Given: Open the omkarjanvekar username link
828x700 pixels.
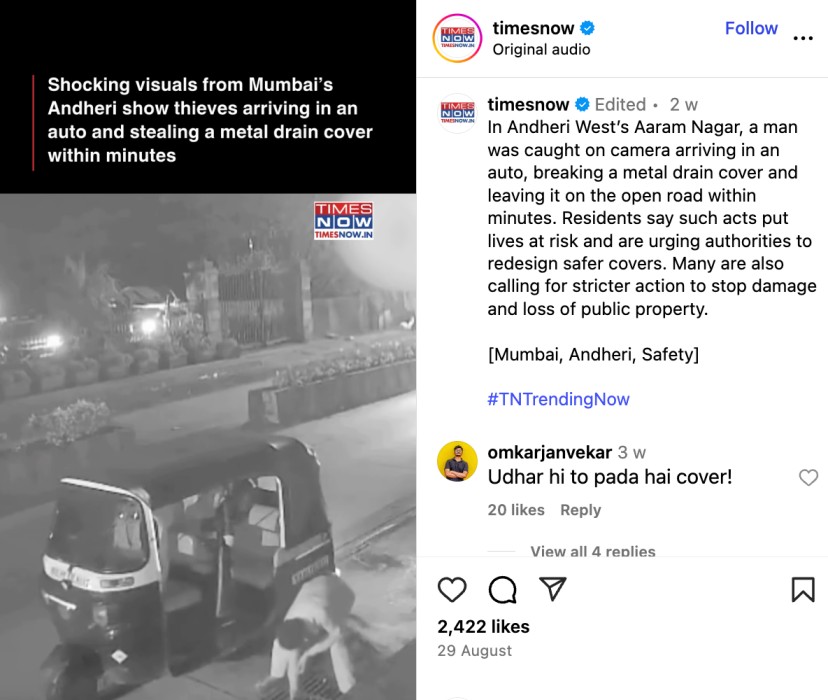Looking at the screenshot, I should pos(549,452).
